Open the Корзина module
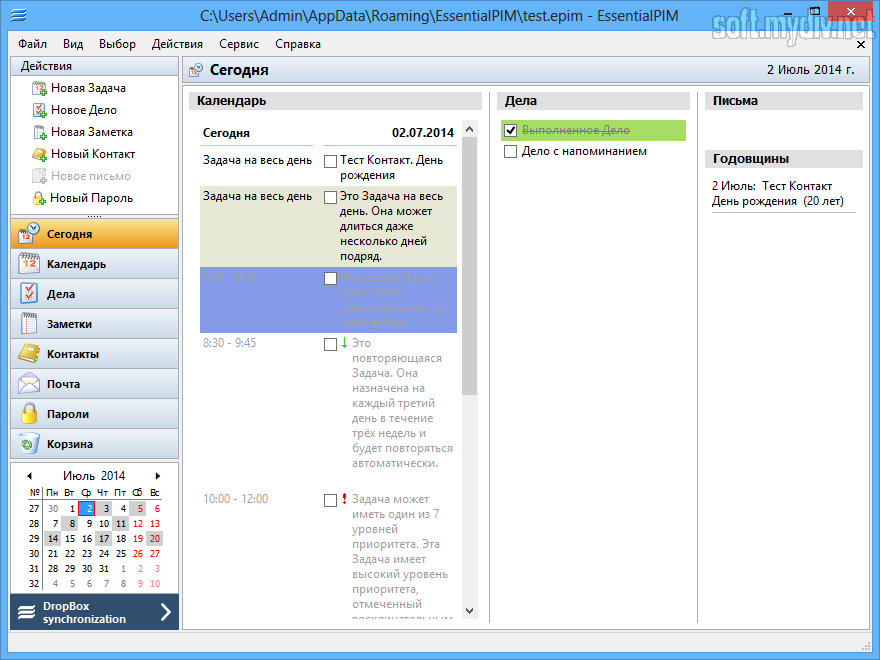Viewport: 880px width, 660px height. (94, 444)
